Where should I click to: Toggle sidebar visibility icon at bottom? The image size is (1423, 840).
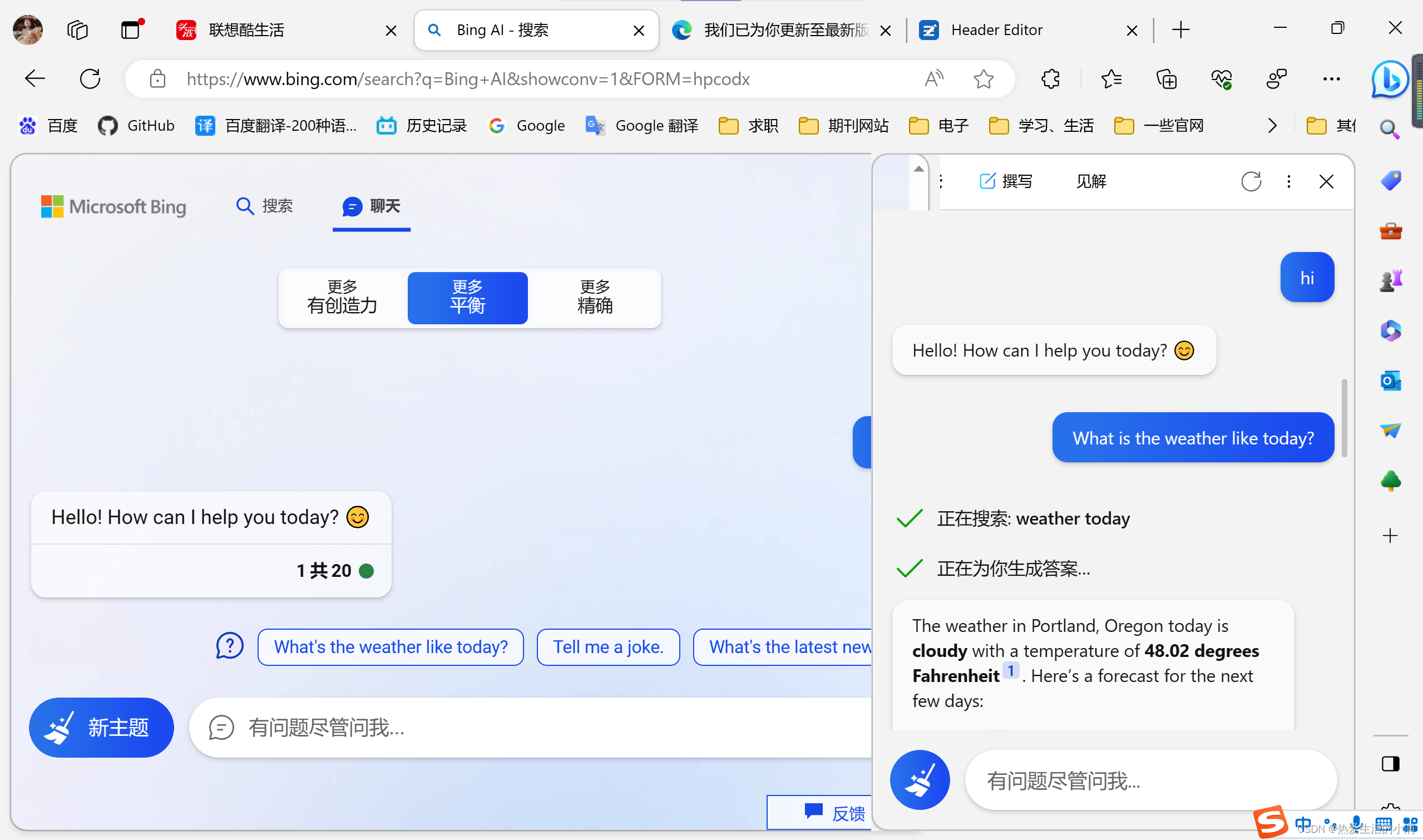tap(1390, 764)
